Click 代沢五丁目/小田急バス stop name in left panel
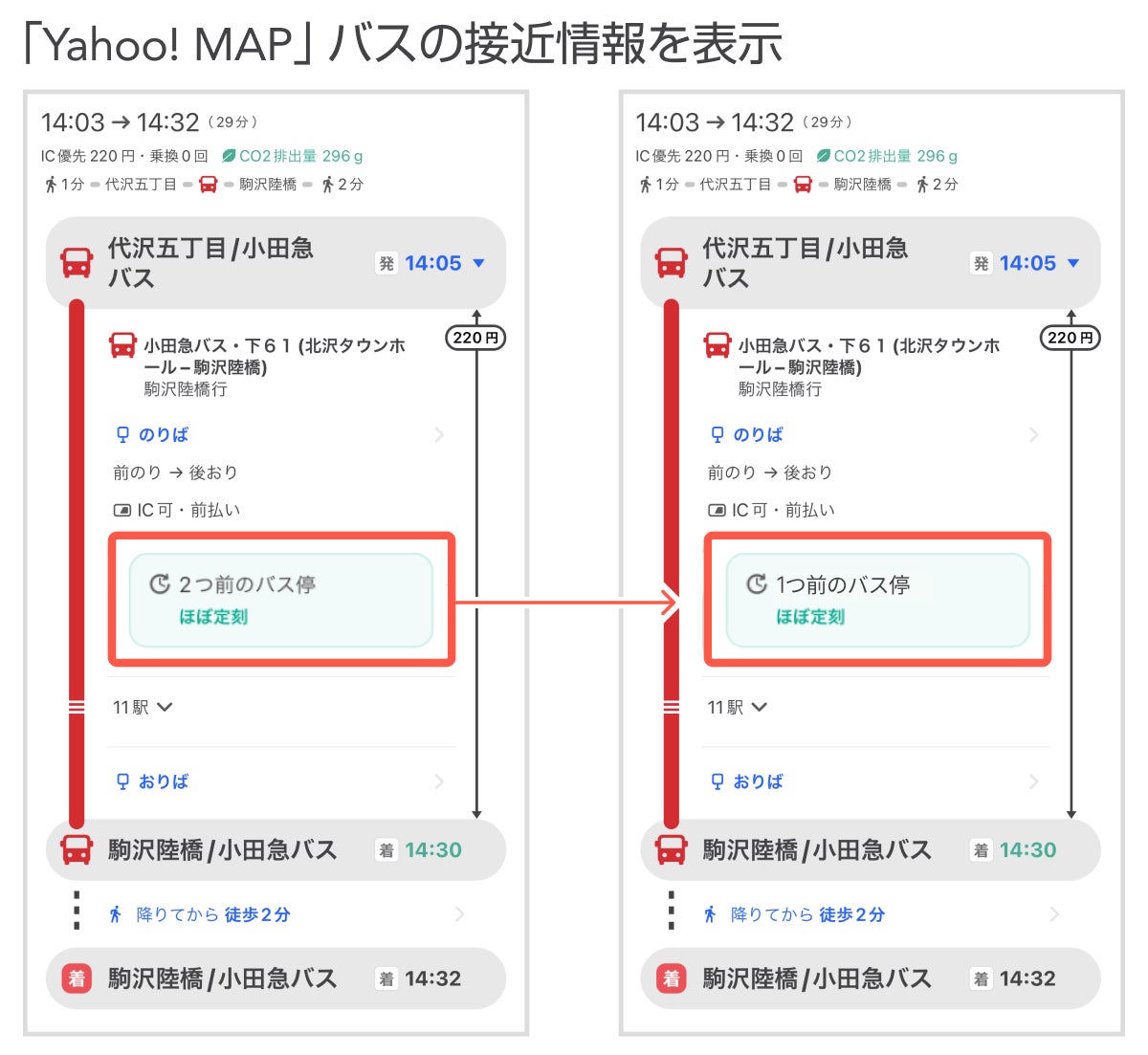The height and width of the screenshot is (1055, 1148). (x=210, y=263)
